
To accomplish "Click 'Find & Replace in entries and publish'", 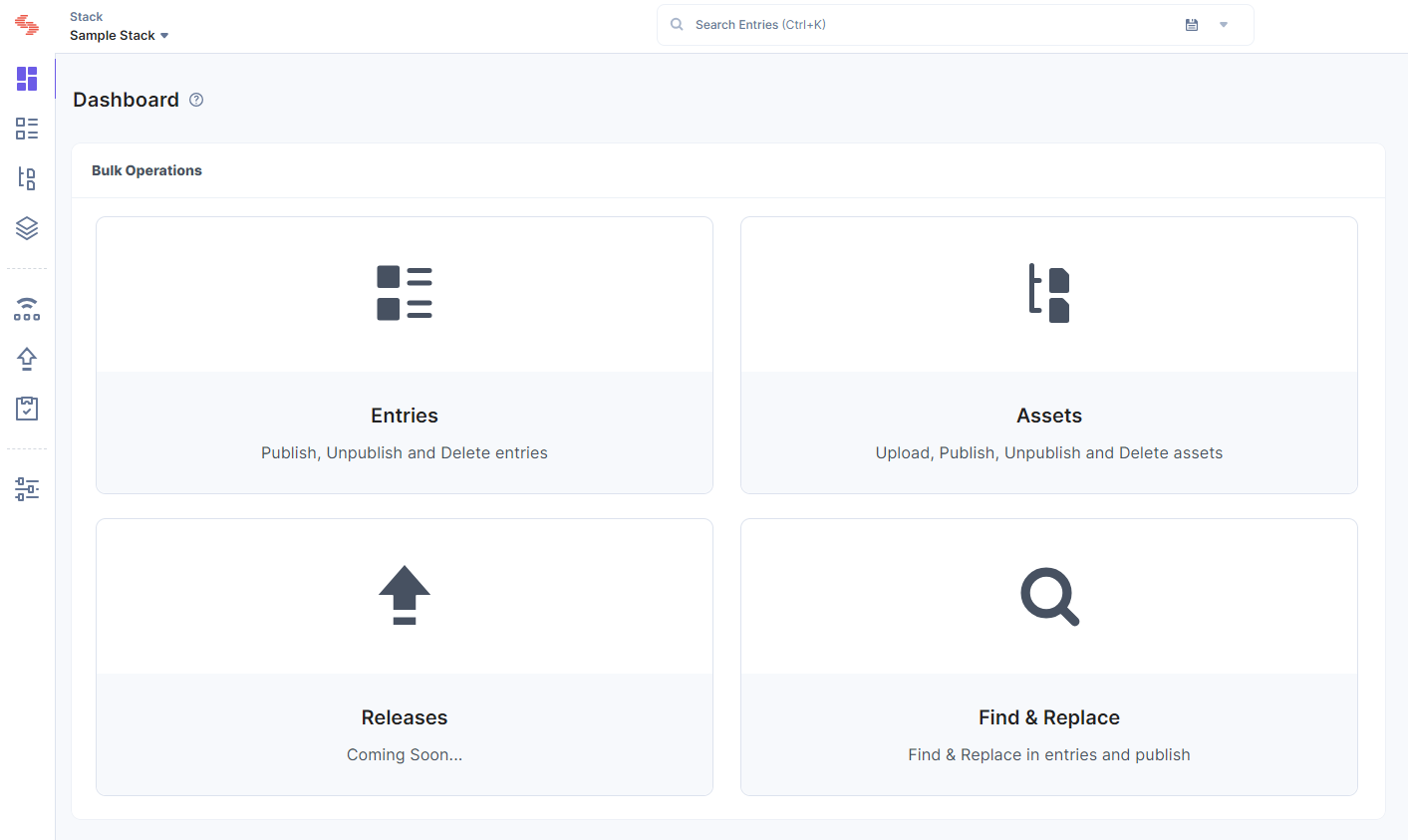I will 1049,754.
